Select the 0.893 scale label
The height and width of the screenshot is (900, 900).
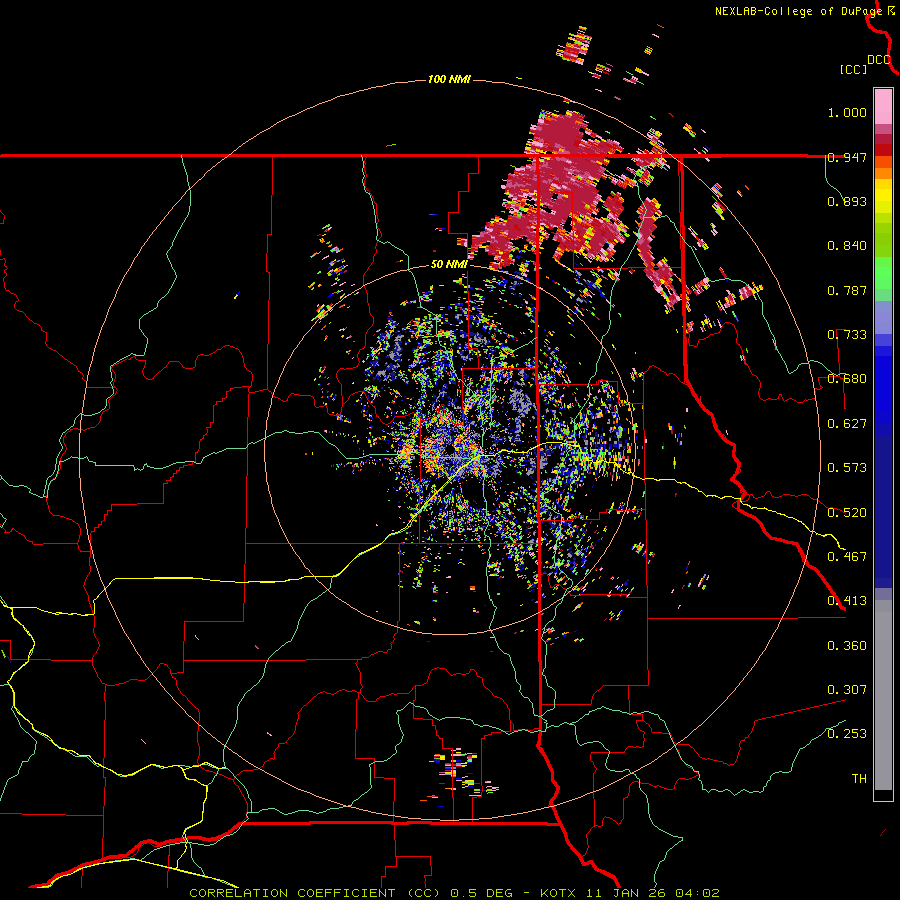point(847,201)
